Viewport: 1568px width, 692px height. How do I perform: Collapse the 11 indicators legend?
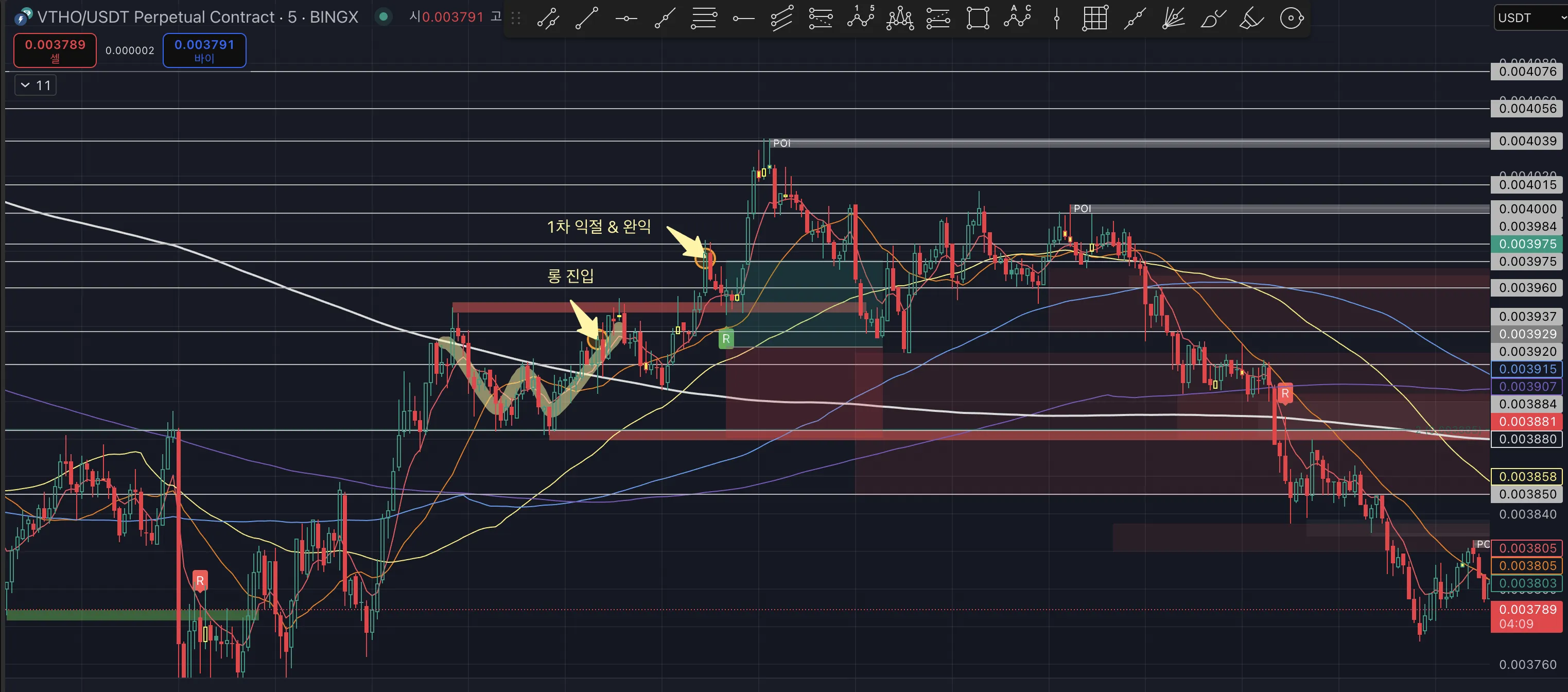pyautogui.click(x=36, y=85)
